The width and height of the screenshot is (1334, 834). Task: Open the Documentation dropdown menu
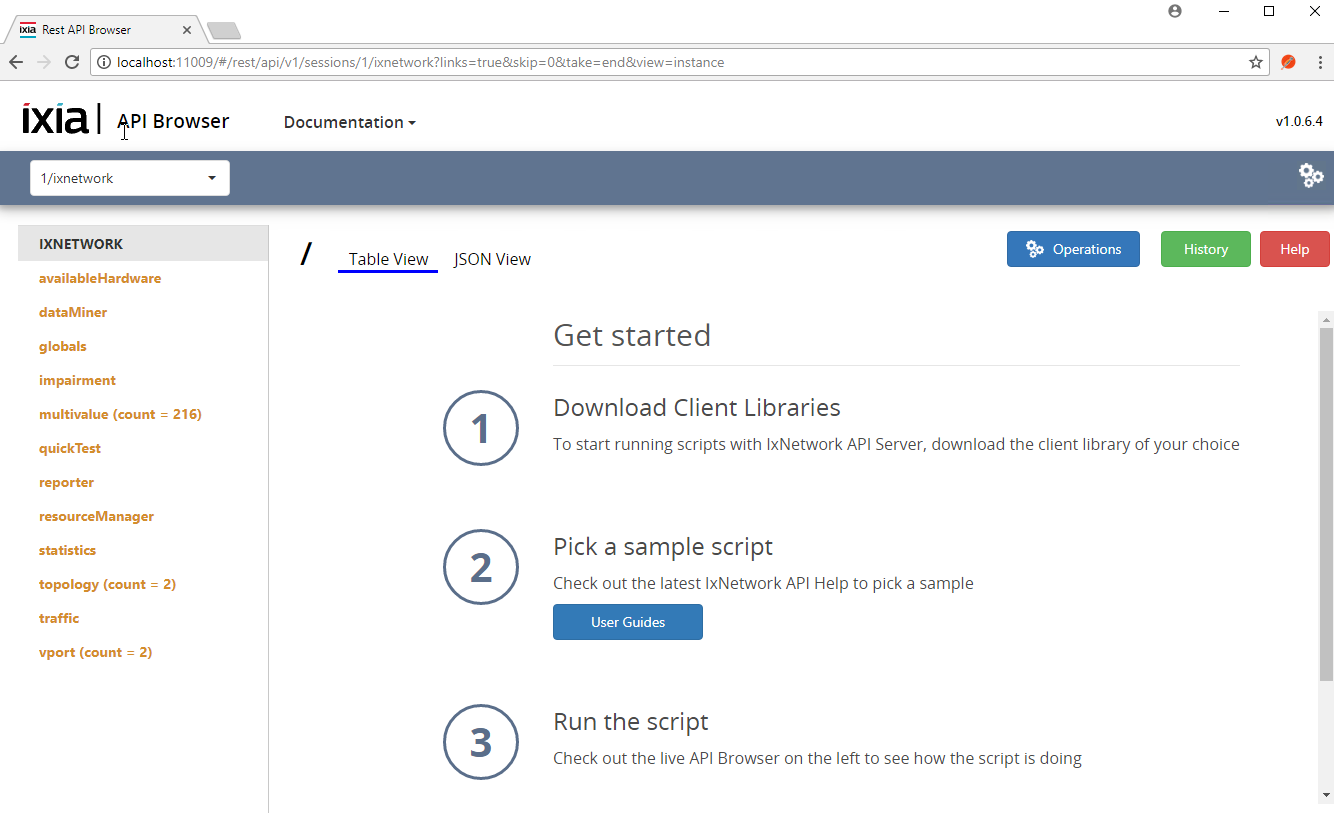pos(349,122)
